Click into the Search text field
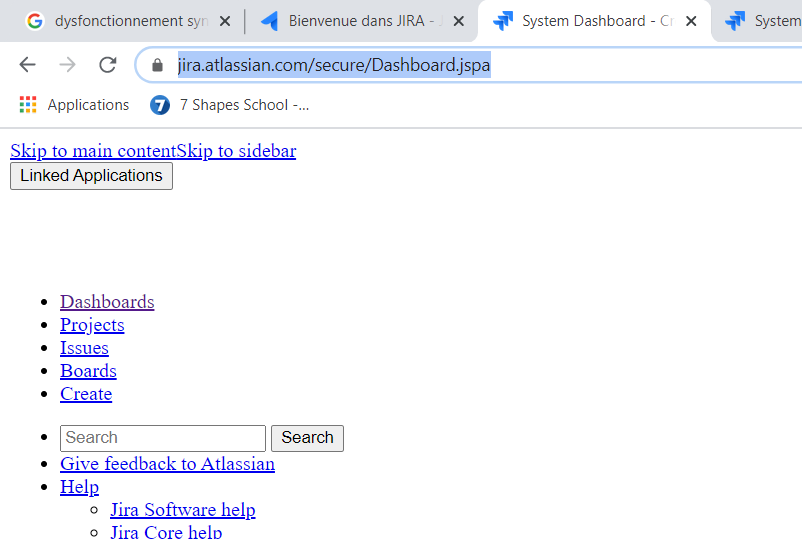The height and width of the screenshot is (539, 802). 162,438
